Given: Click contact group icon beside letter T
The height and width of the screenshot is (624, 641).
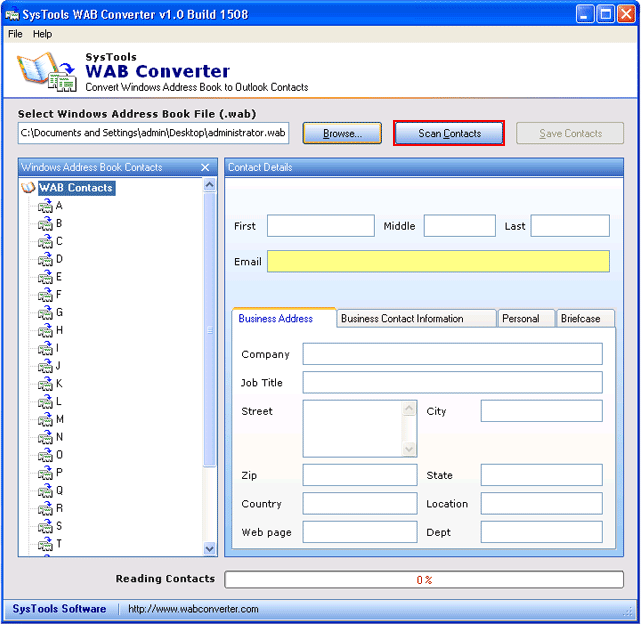Looking at the screenshot, I should pyautogui.click(x=45, y=544).
